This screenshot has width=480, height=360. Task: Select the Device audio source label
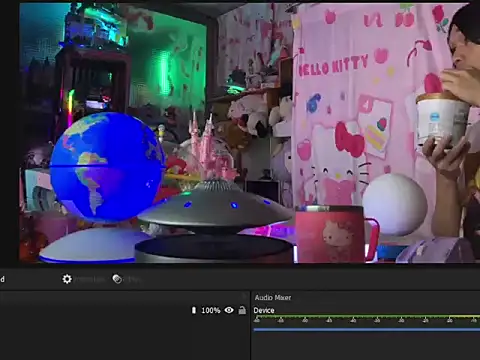point(264,310)
